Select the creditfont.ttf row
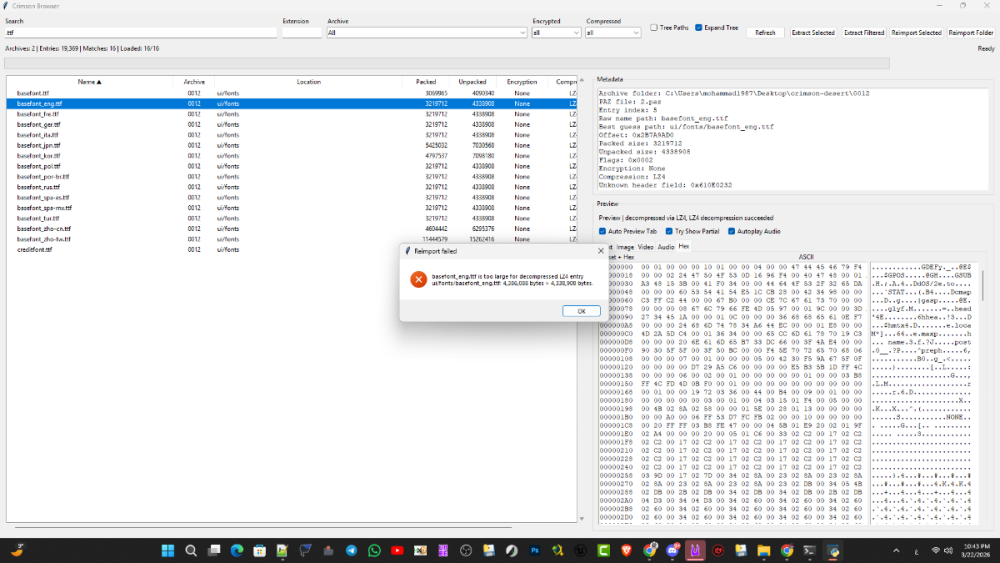The height and width of the screenshot is (563, 1000). (291, 249)
